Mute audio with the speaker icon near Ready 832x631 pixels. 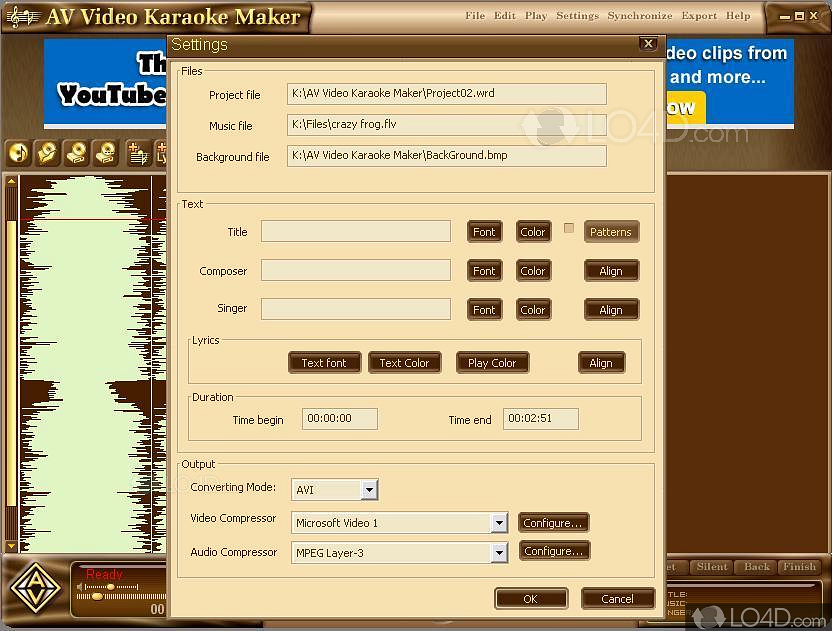79,586
